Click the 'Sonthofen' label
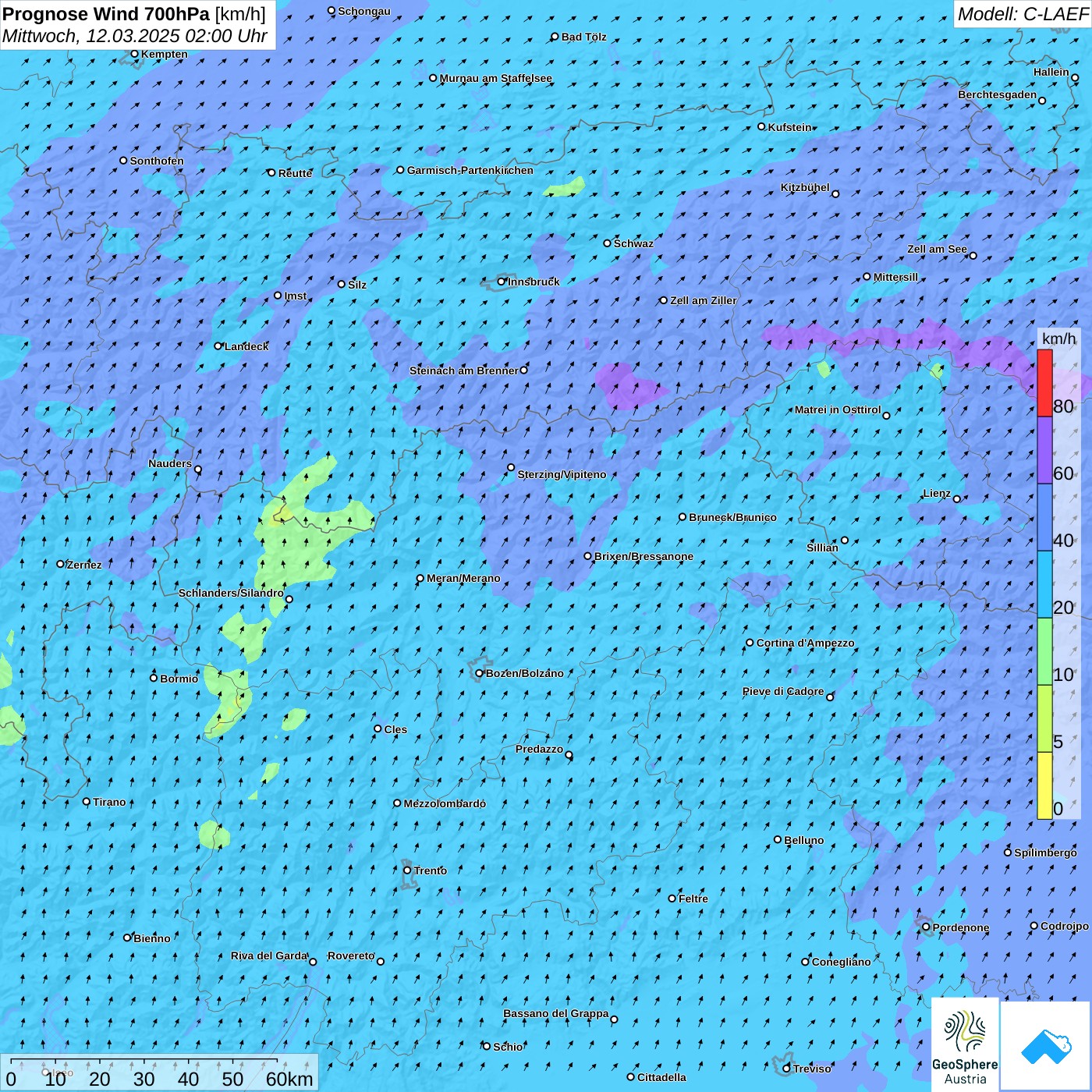1092x1092 pixels. coord(157,161)
